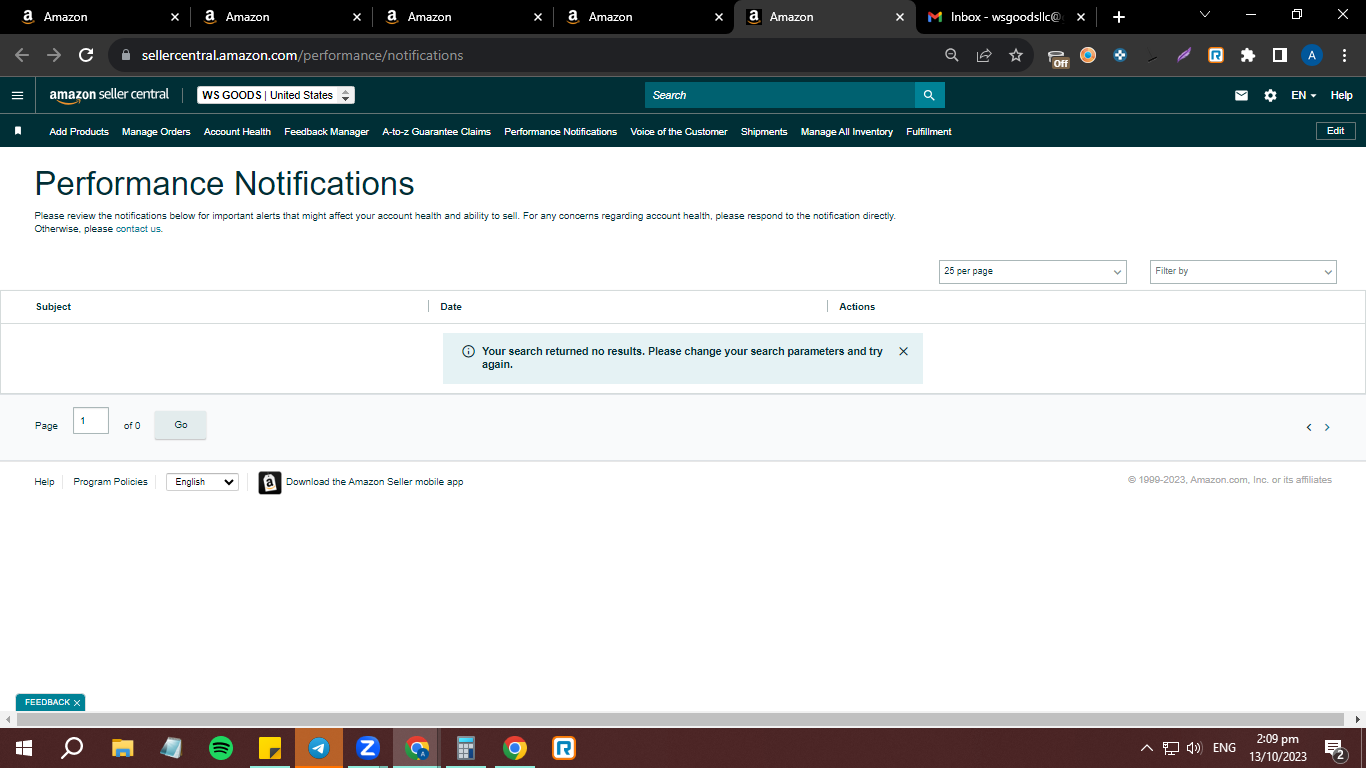
Task: Click the orange circular extension icon
Action: pos(1088,55)
